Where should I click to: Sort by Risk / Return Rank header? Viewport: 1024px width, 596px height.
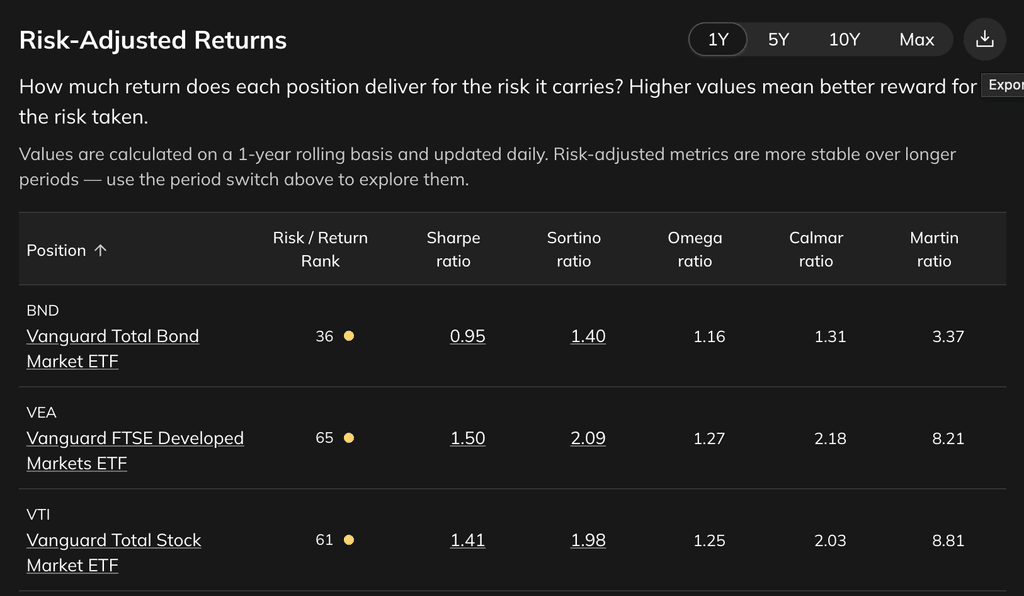click(x=320, y=249)
